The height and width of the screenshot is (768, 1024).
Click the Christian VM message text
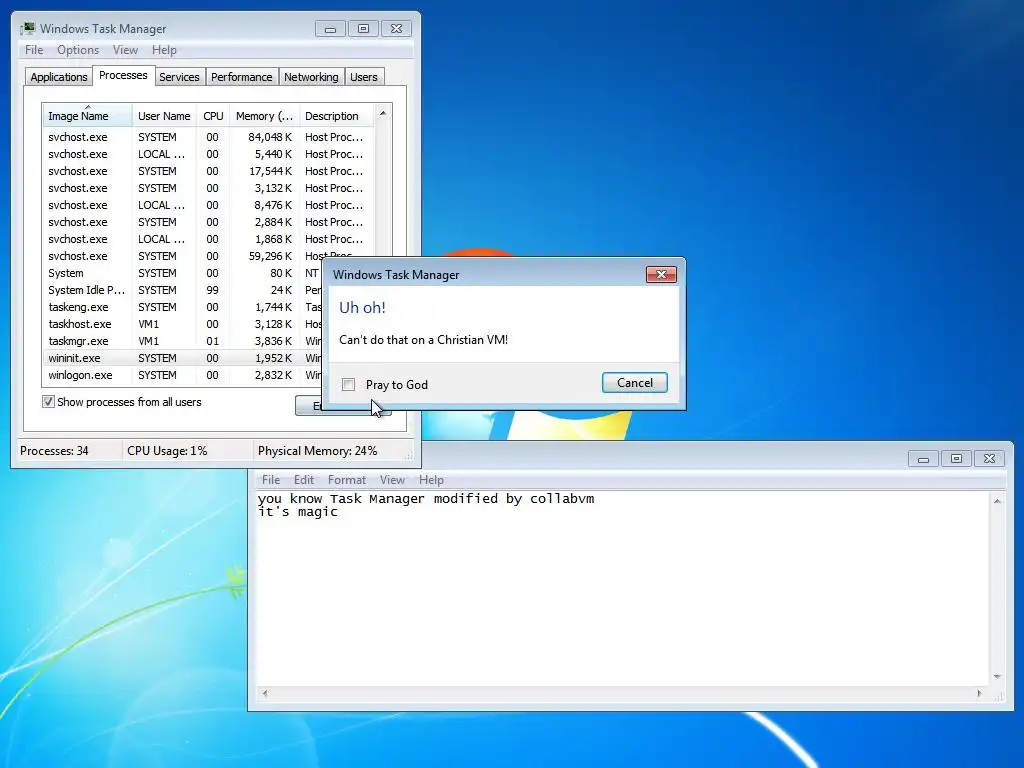pyautogui.click(x=423, y=340)
